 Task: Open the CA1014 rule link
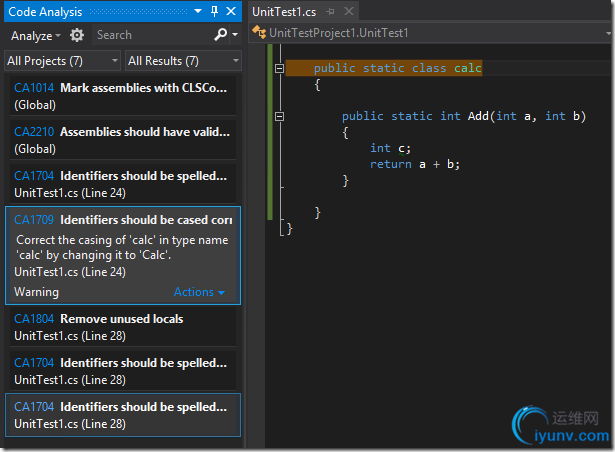34,88
